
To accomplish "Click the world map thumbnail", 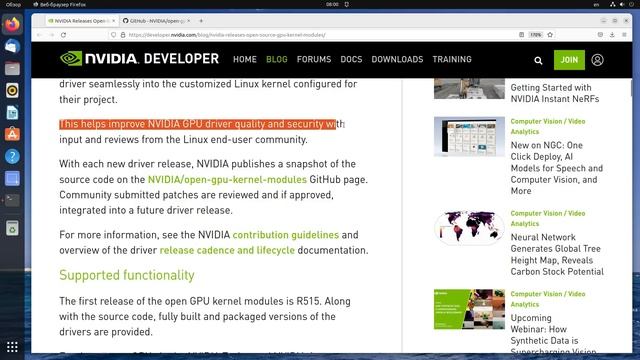I will (469, 227).
